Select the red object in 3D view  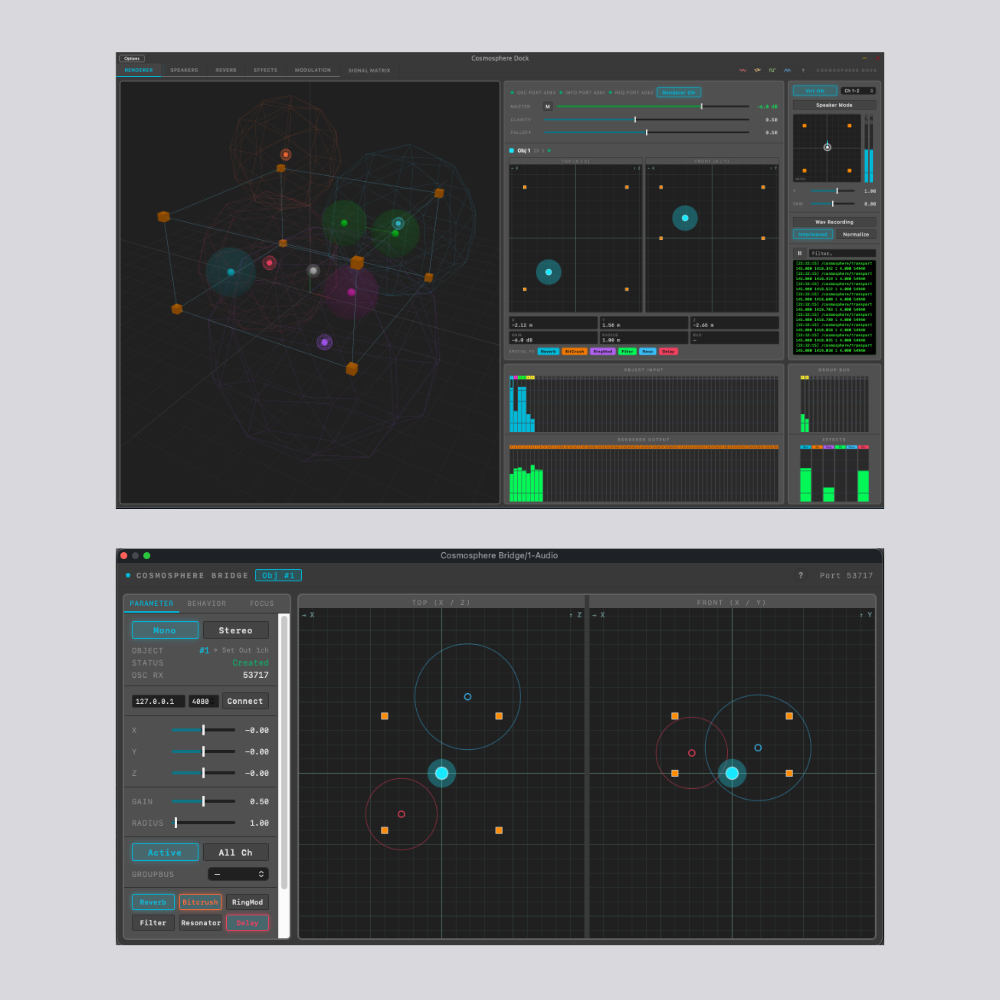[x=269, y=263]
